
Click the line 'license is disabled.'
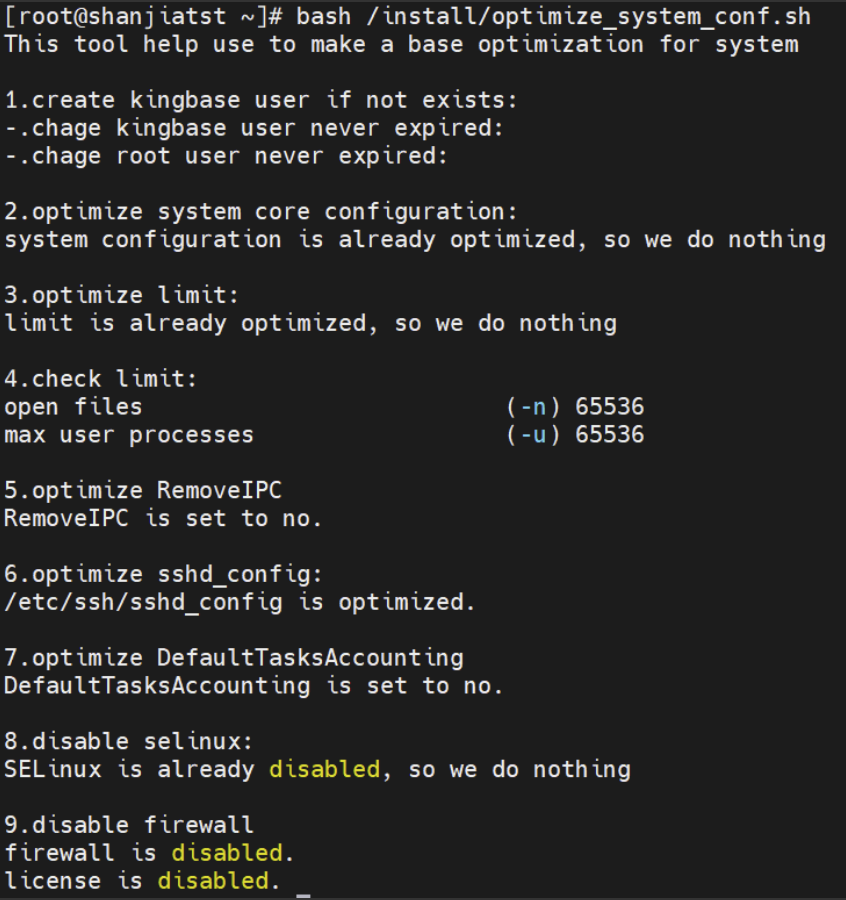[x=142, y=880]
